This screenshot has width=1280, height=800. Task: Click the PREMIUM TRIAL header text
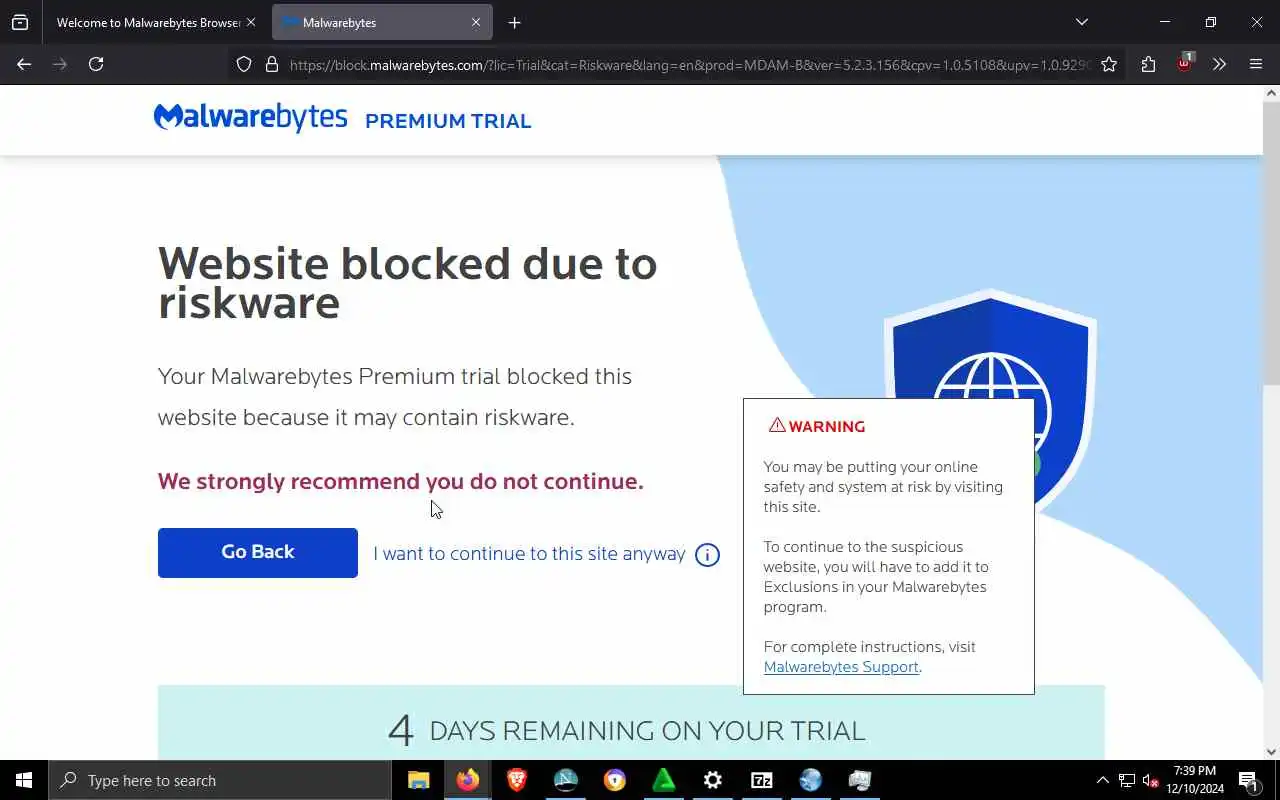tap(448, 121)
